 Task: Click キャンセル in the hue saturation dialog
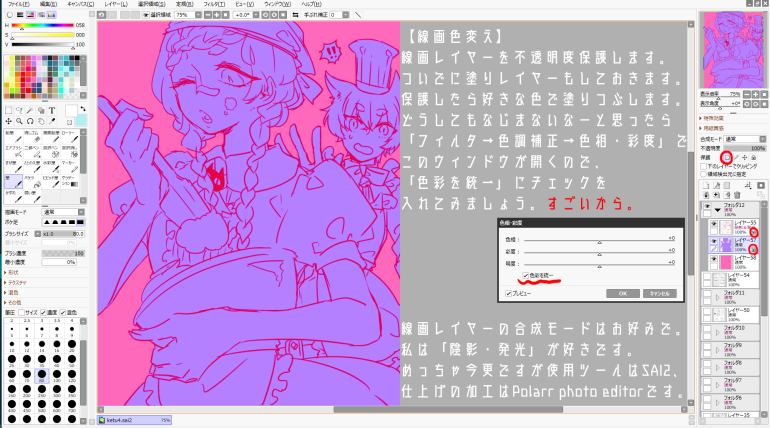coord(660,294)
